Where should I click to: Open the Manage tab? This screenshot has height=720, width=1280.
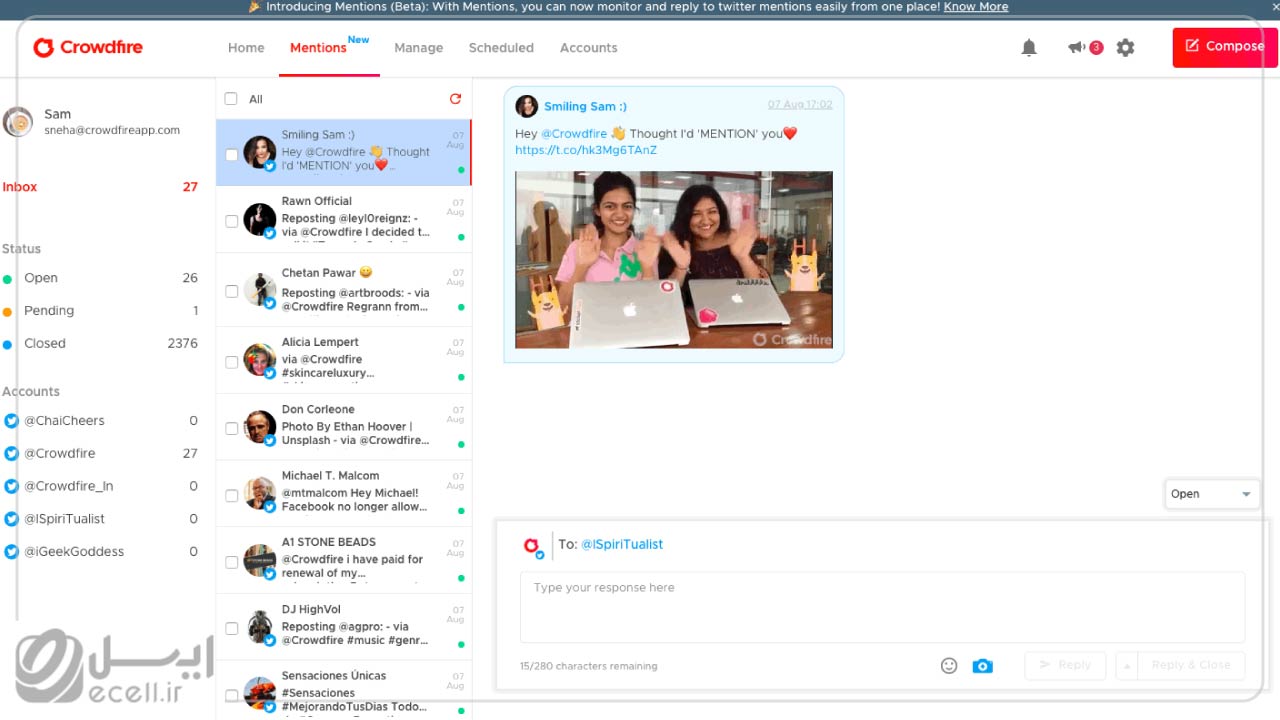pyautogui.click(x=419, y=48)
